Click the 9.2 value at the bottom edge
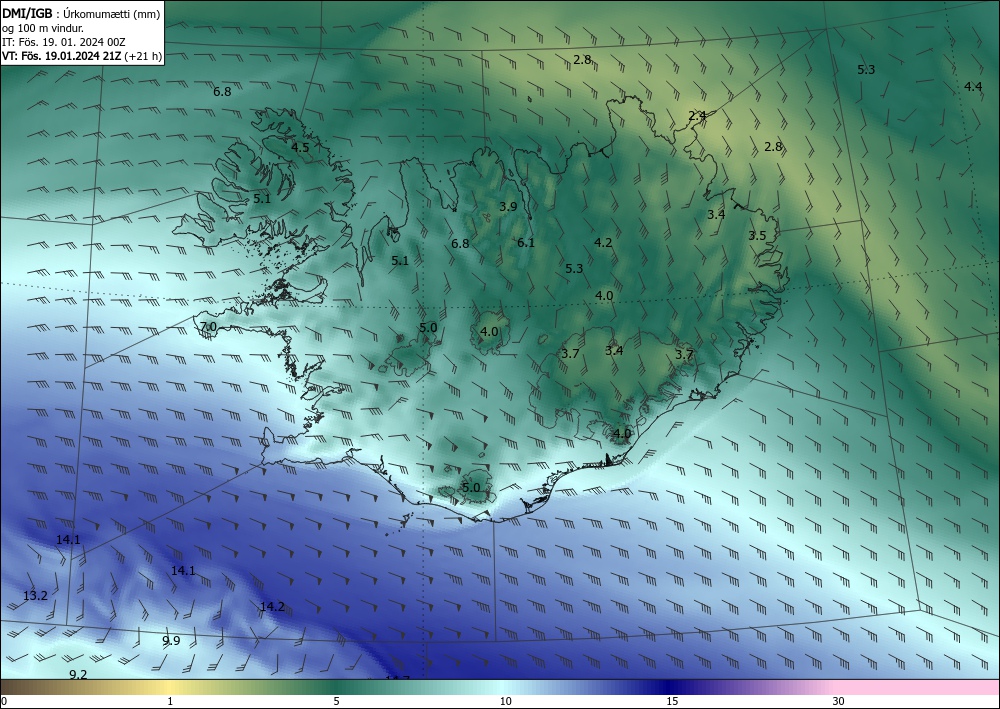The image size is (1000, 709). point(78,675)
